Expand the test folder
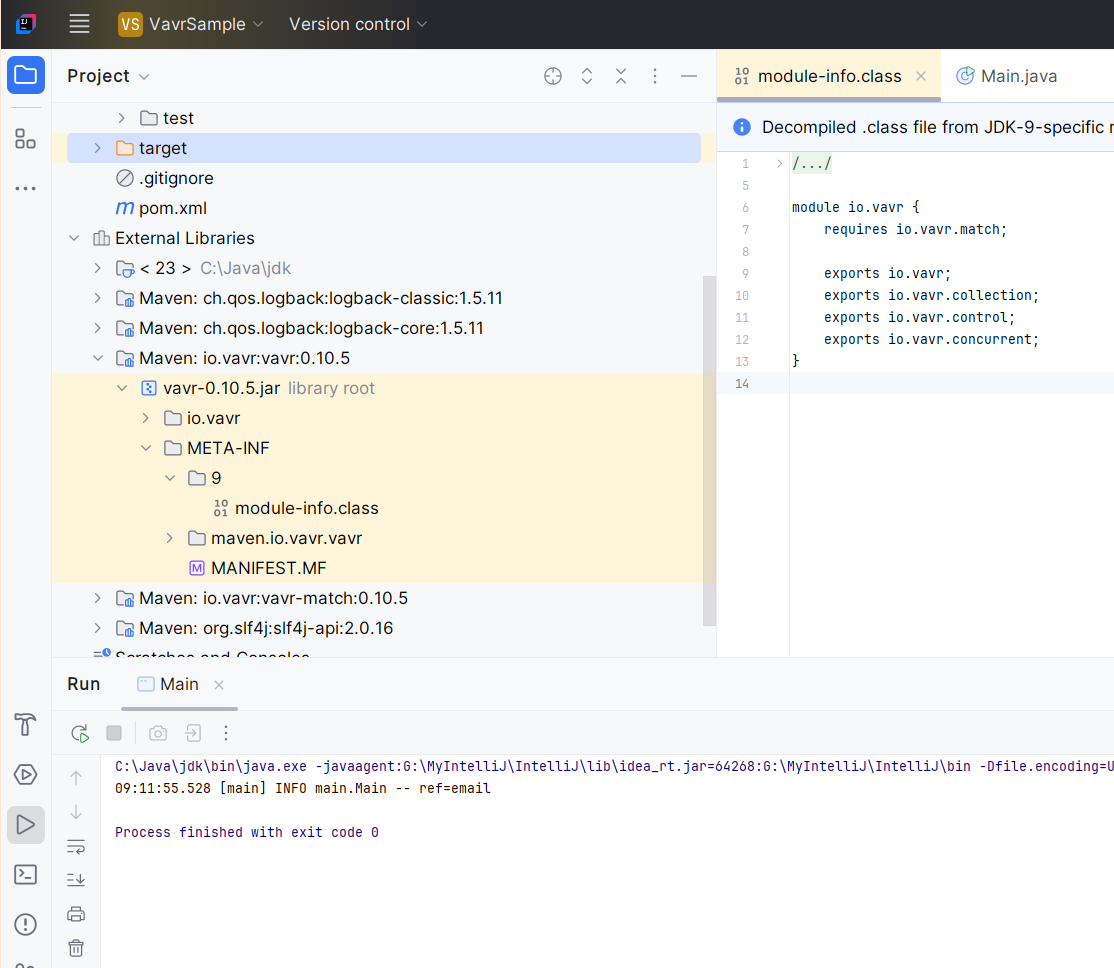 [x=121, y=118]
